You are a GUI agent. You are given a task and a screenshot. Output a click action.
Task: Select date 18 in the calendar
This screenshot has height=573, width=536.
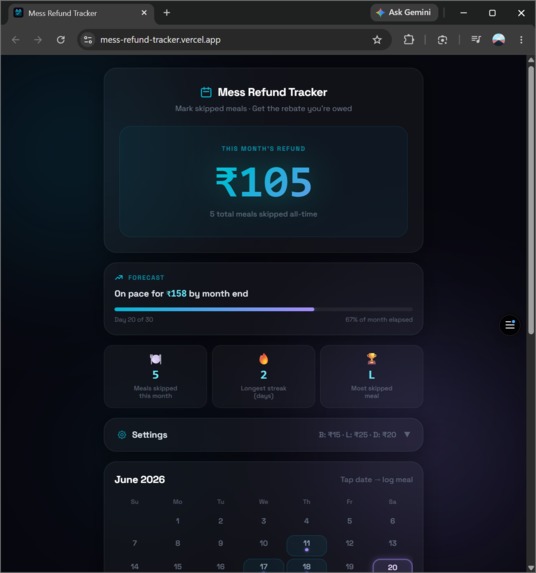coord(307,566)
